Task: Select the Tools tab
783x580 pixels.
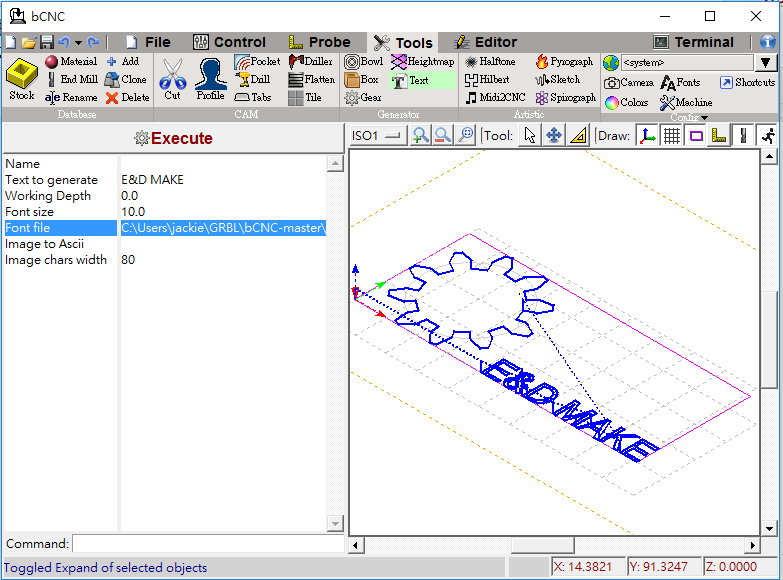Action: point(403,43)
